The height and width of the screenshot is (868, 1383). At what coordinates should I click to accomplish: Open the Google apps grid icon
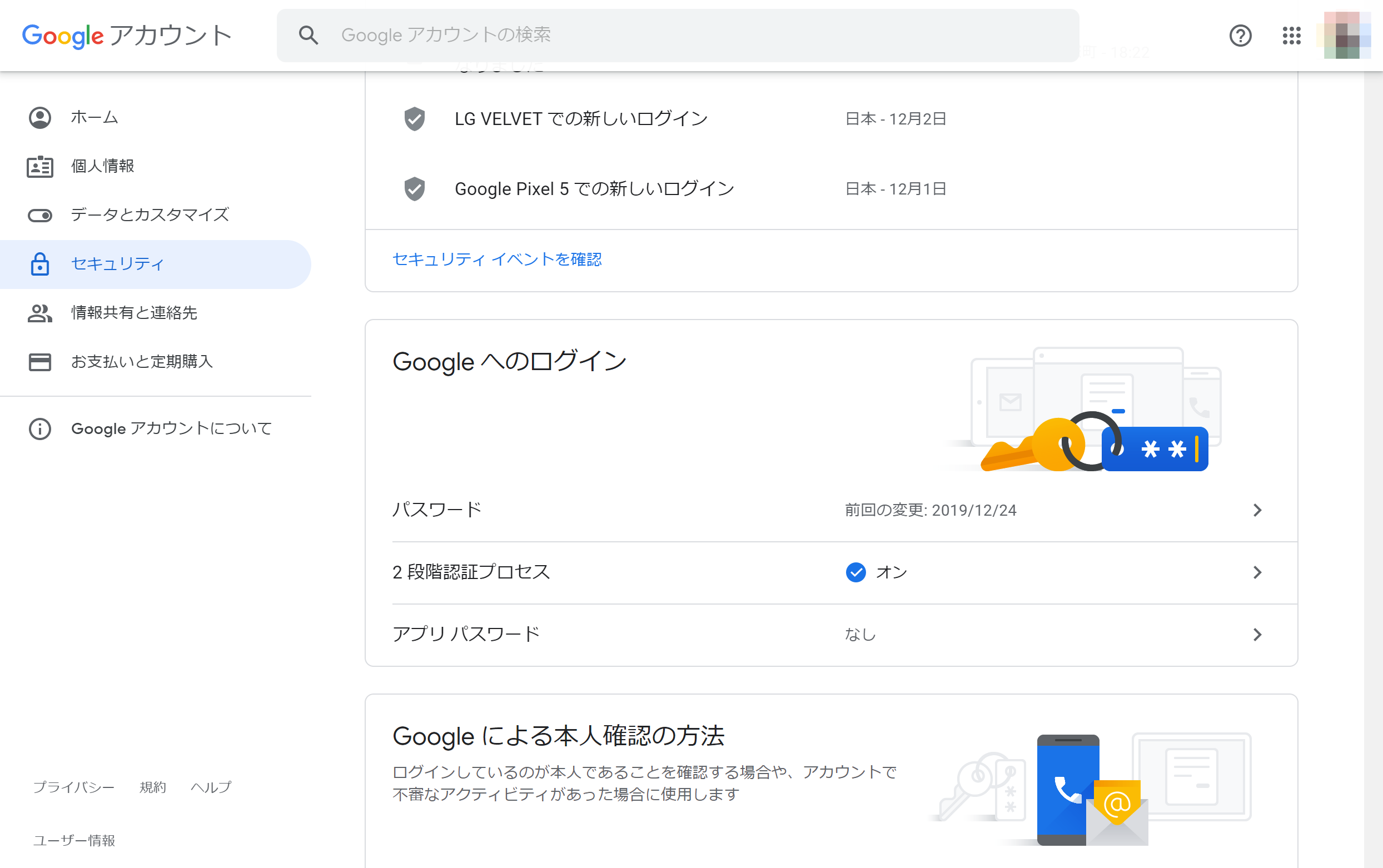[x=1292, y=36]
